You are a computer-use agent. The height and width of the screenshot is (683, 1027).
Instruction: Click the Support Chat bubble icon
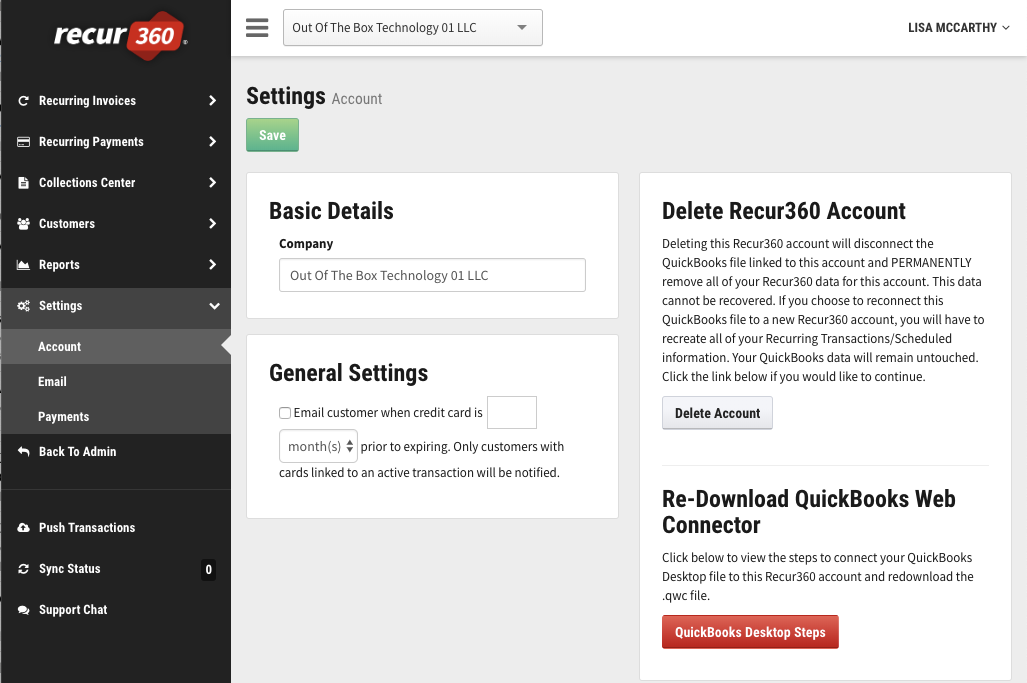point(24,610)
